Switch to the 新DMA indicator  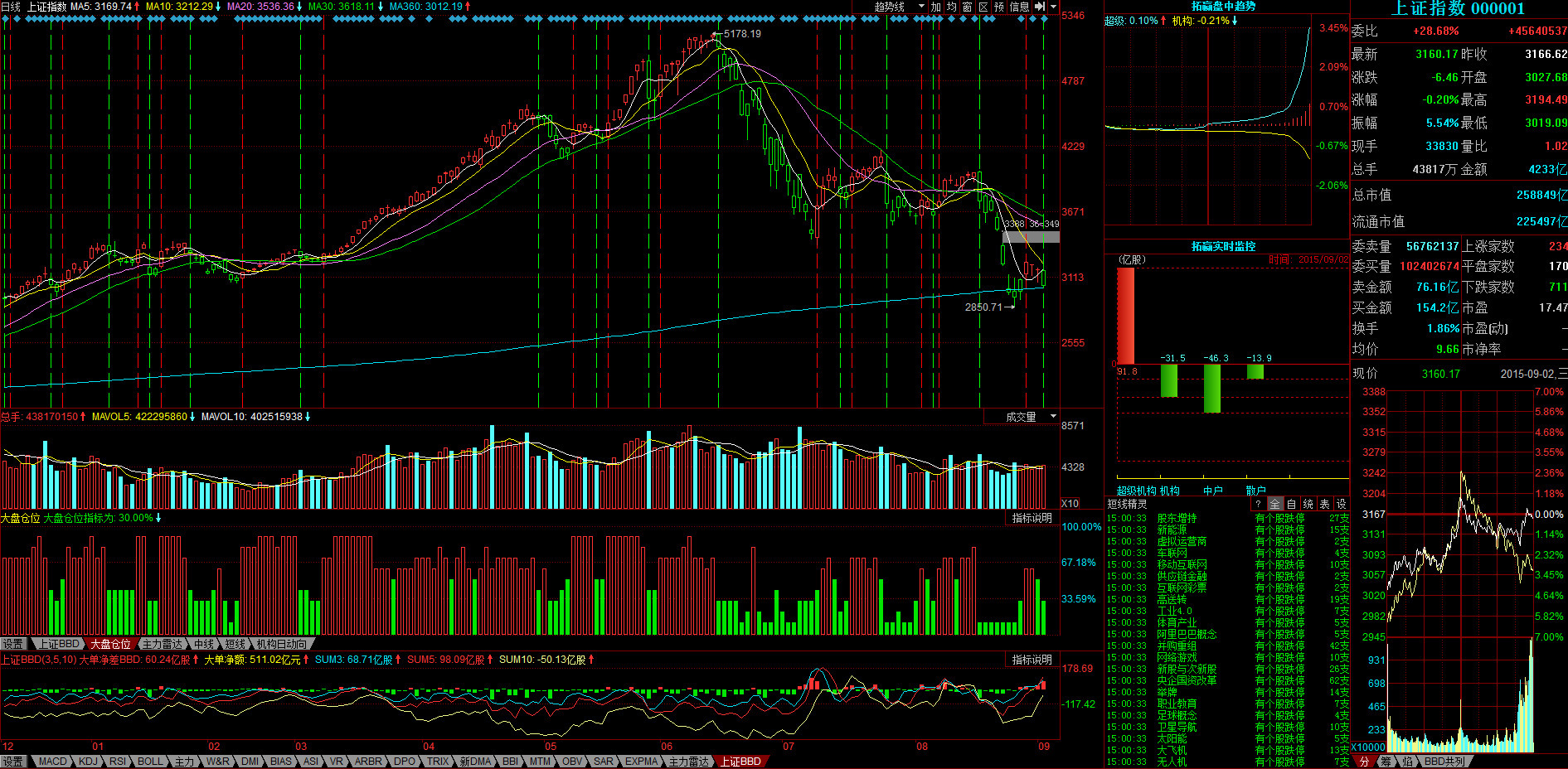pos(475,762)
